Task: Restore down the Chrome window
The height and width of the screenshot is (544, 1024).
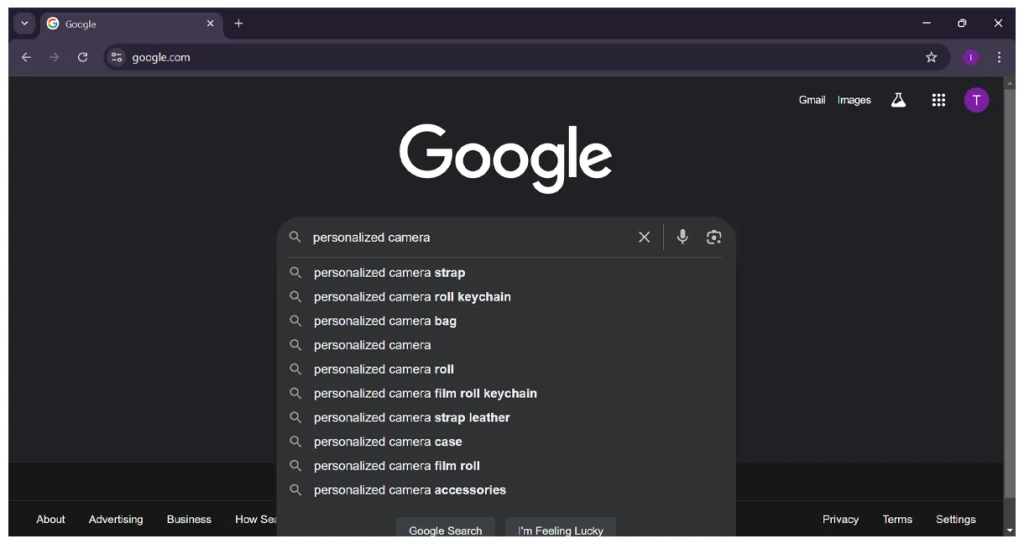Action: click(x=962, y=24)
